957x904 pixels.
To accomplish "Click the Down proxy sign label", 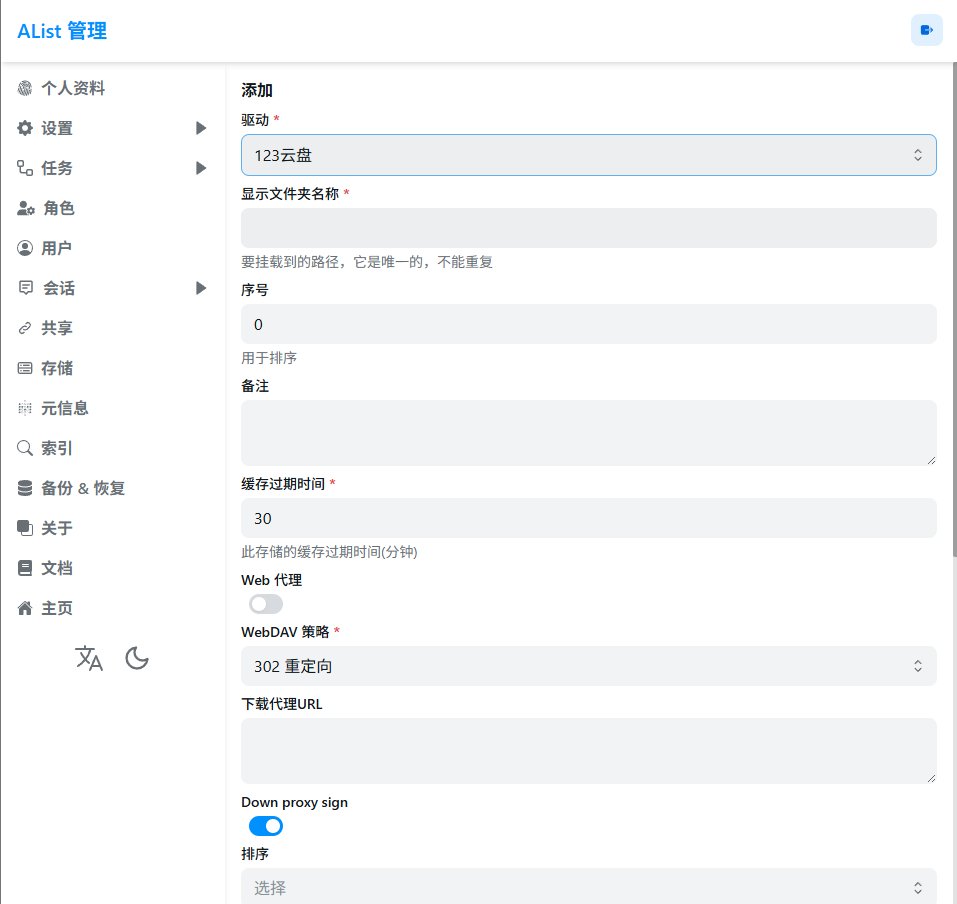I will click(x=294, y=802).
